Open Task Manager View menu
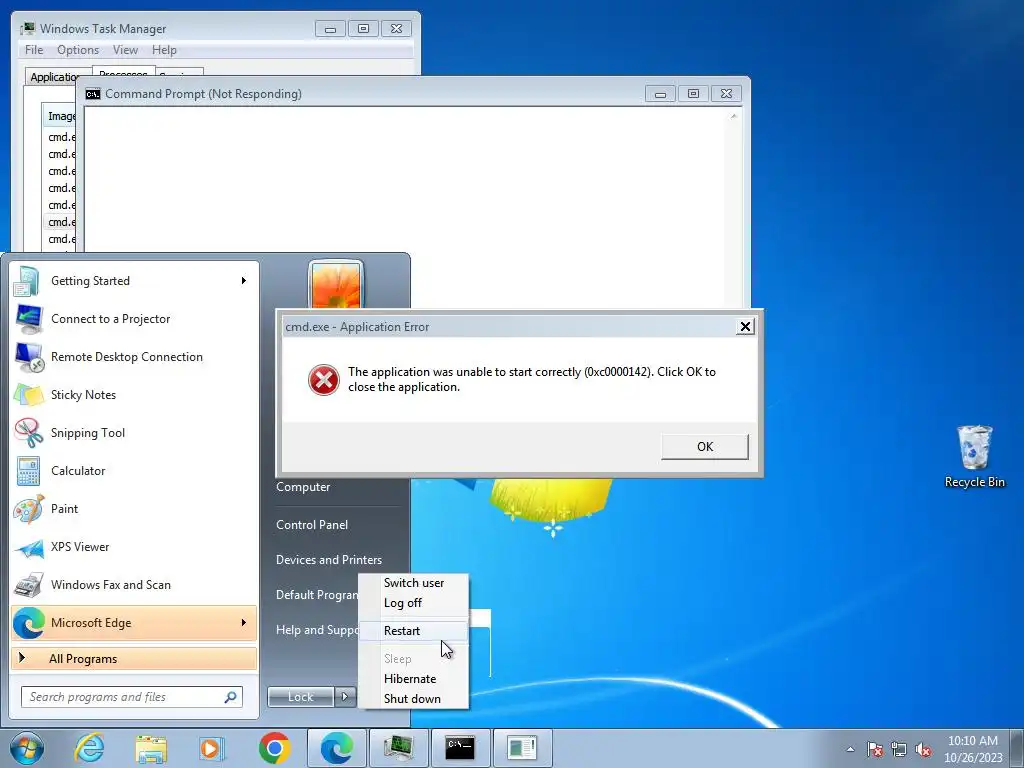The width and height of the screenshot is (1024, 768). pos(125,50)
